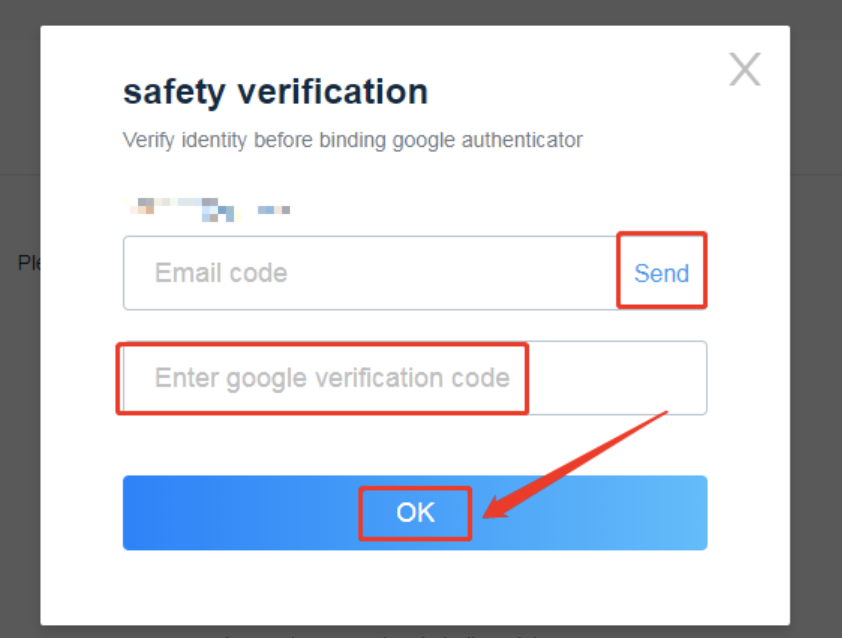Image resolution: width=842 pixels, height=638 pixels.
Task: Dismiss the popup with the X icon
Action: [745, 70]
